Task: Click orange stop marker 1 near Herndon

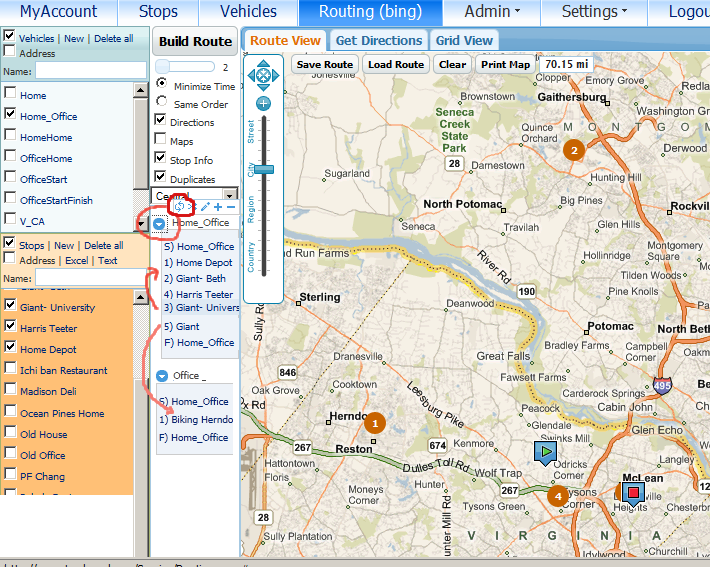Action: tap(374, 423)
